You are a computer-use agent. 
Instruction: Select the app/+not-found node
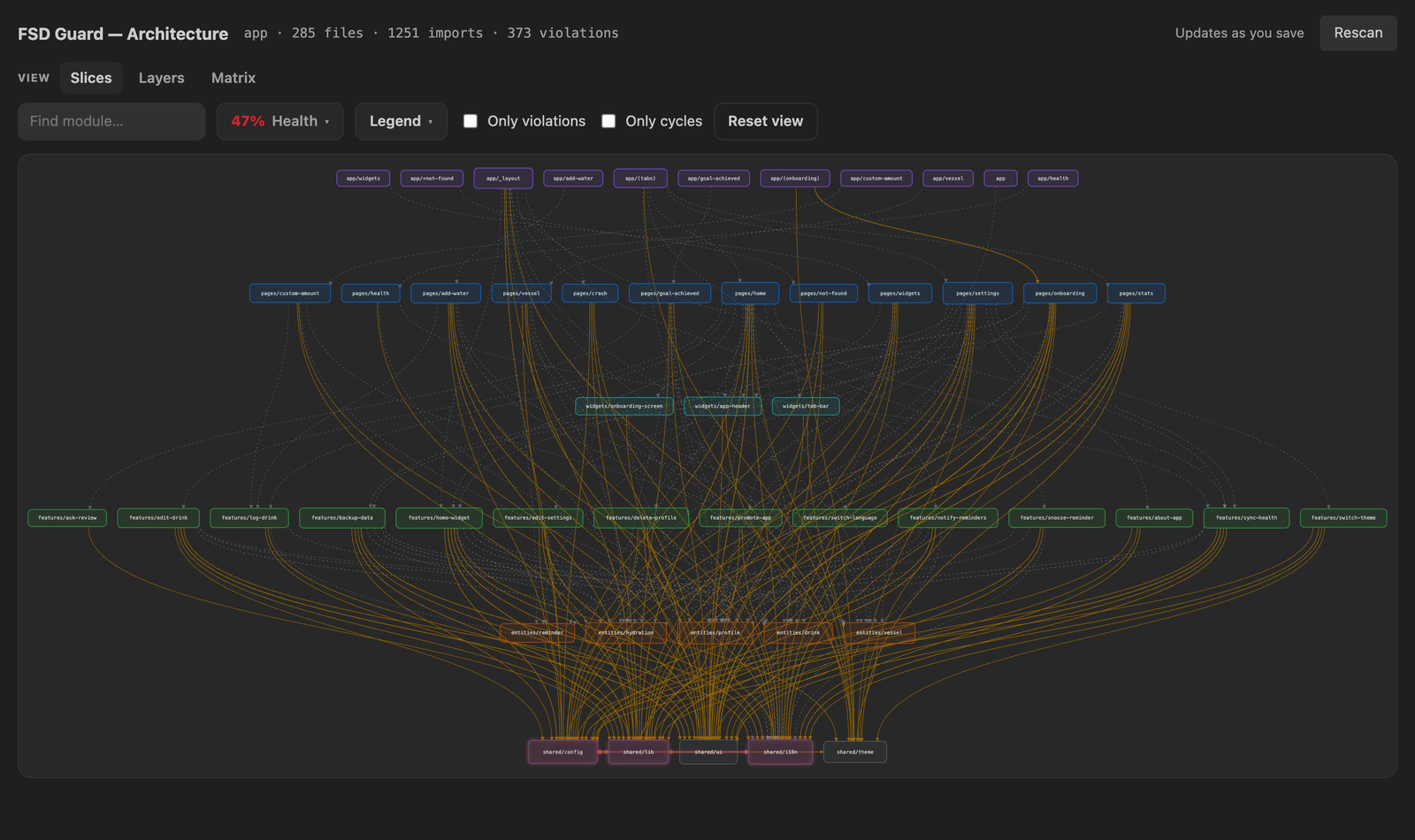(x=432, y=179)
